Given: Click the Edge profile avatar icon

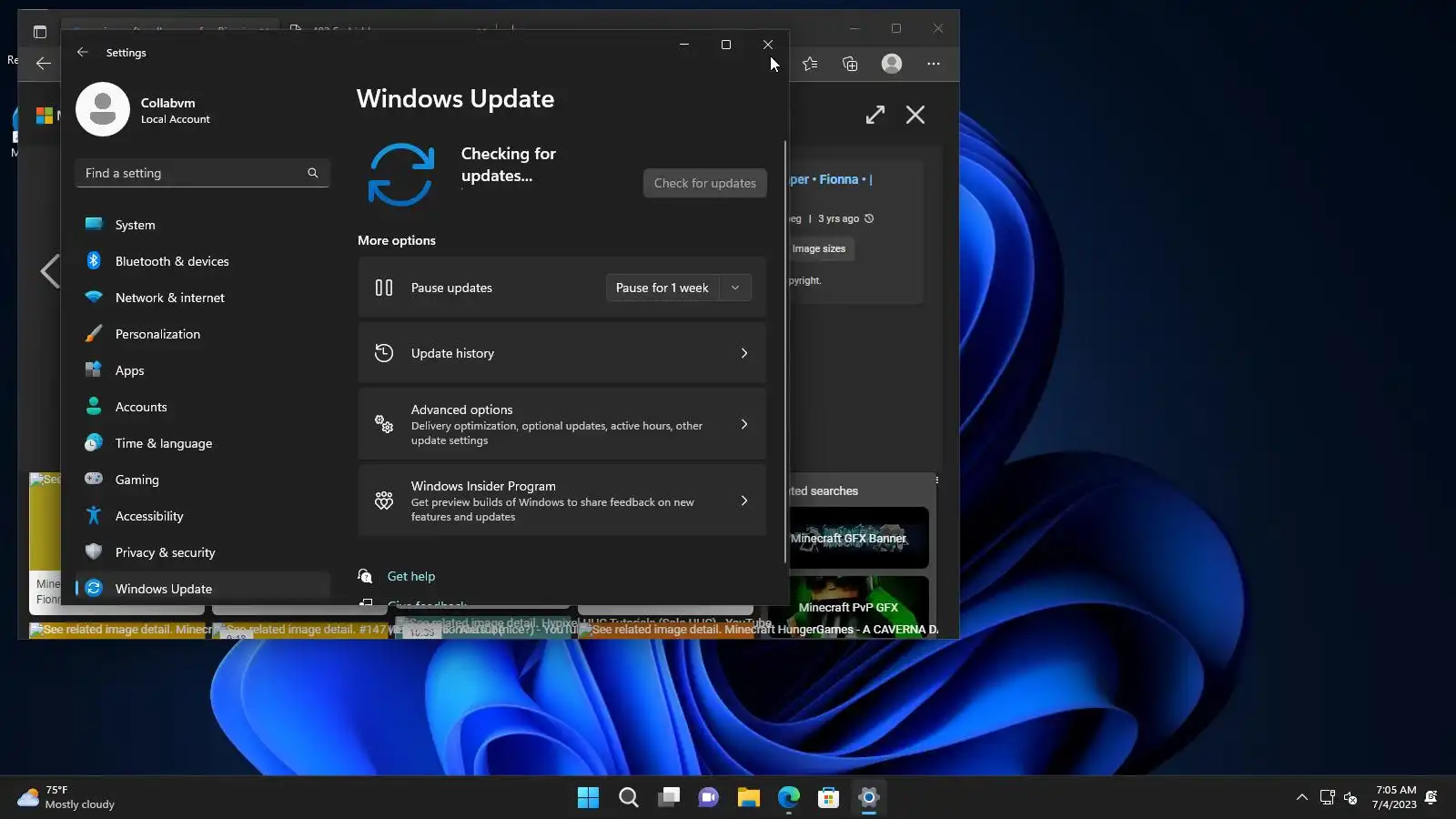Looking at the screenshot, I should 892,63.
